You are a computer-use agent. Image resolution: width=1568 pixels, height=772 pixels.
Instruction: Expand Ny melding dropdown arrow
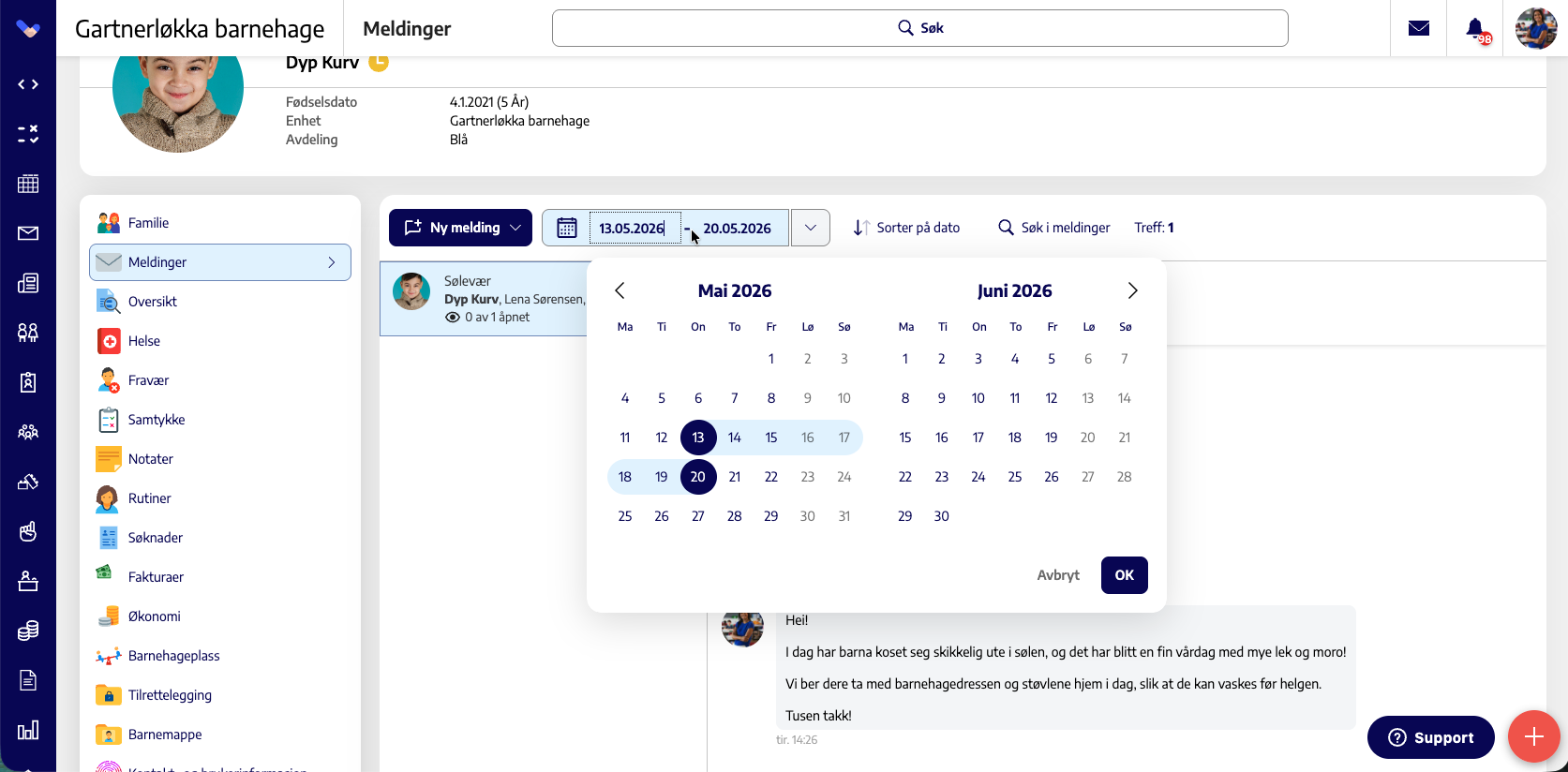coord(515,228)
